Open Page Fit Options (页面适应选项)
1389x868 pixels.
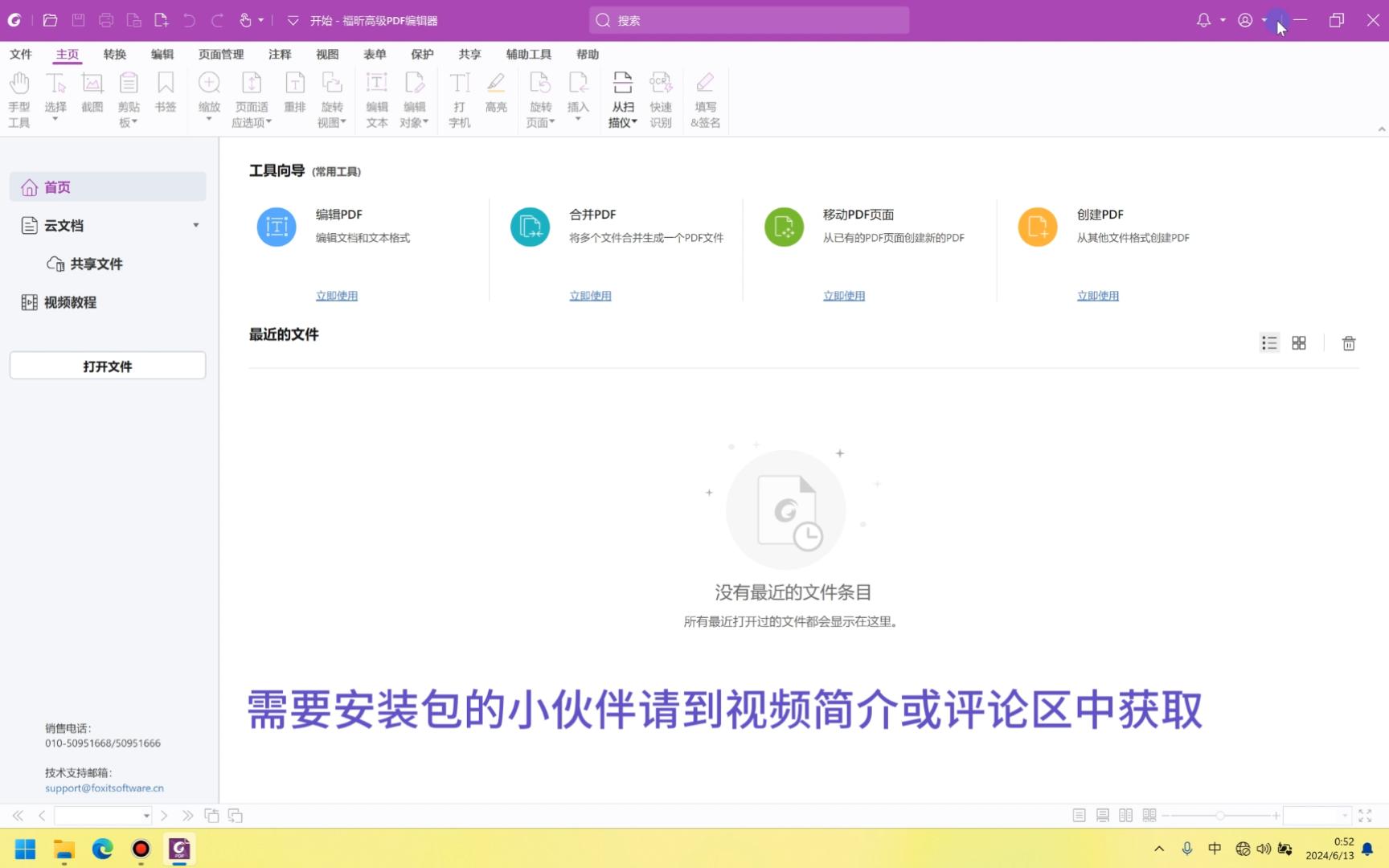[x=252, y=99]
